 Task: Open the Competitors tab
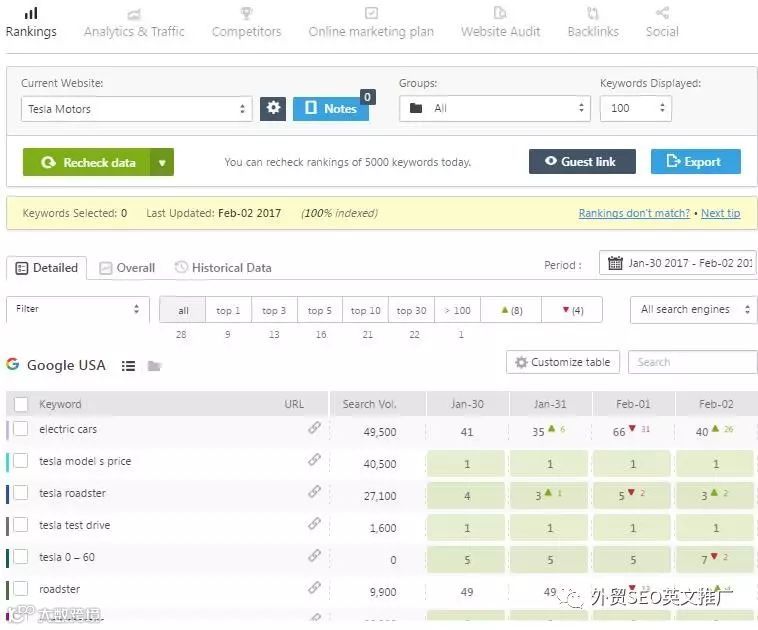click(x=246, y=23)
